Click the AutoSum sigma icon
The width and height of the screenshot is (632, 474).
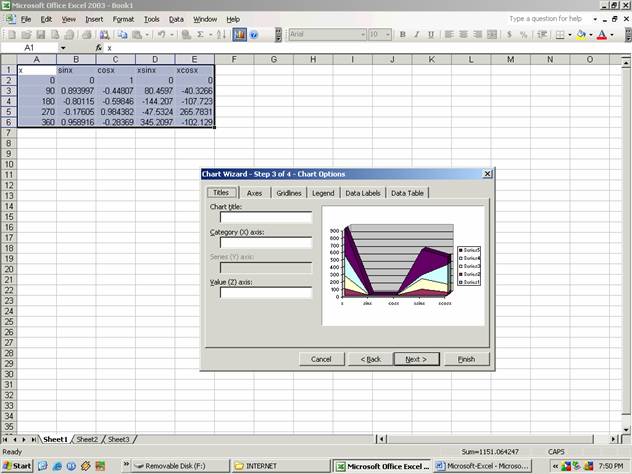[x=200, y=35]
